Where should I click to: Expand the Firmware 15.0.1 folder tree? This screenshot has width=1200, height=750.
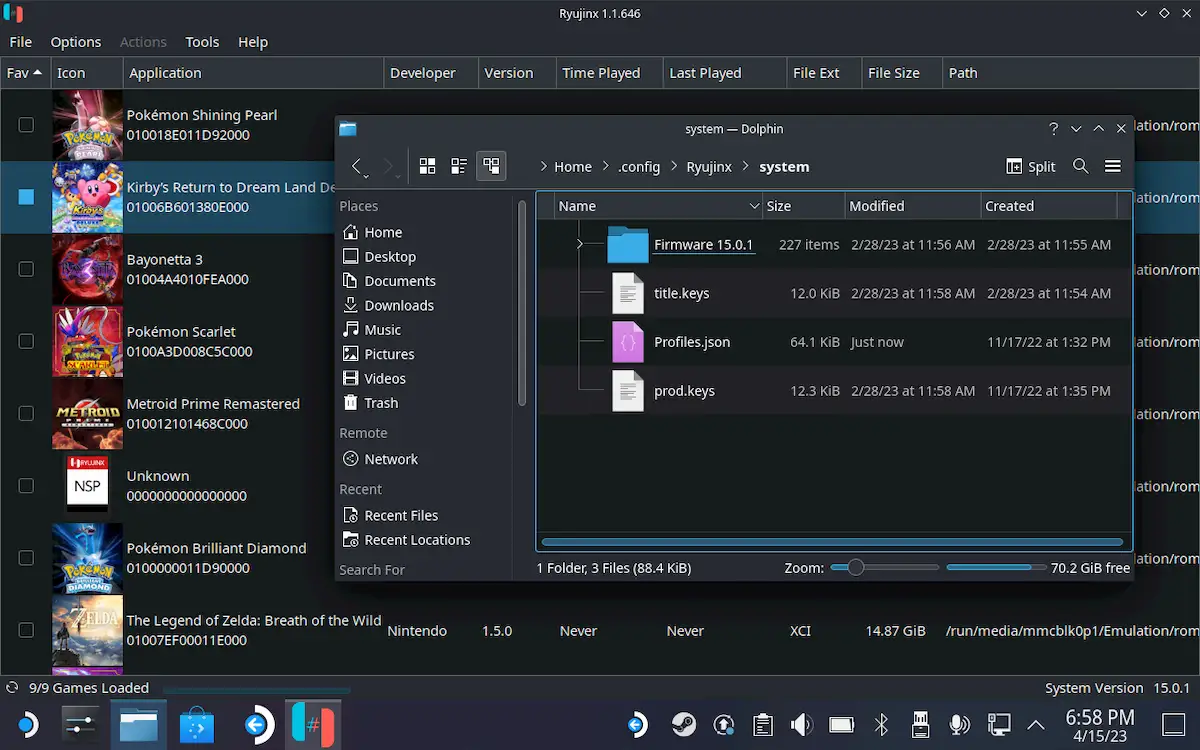click(580, 245)
